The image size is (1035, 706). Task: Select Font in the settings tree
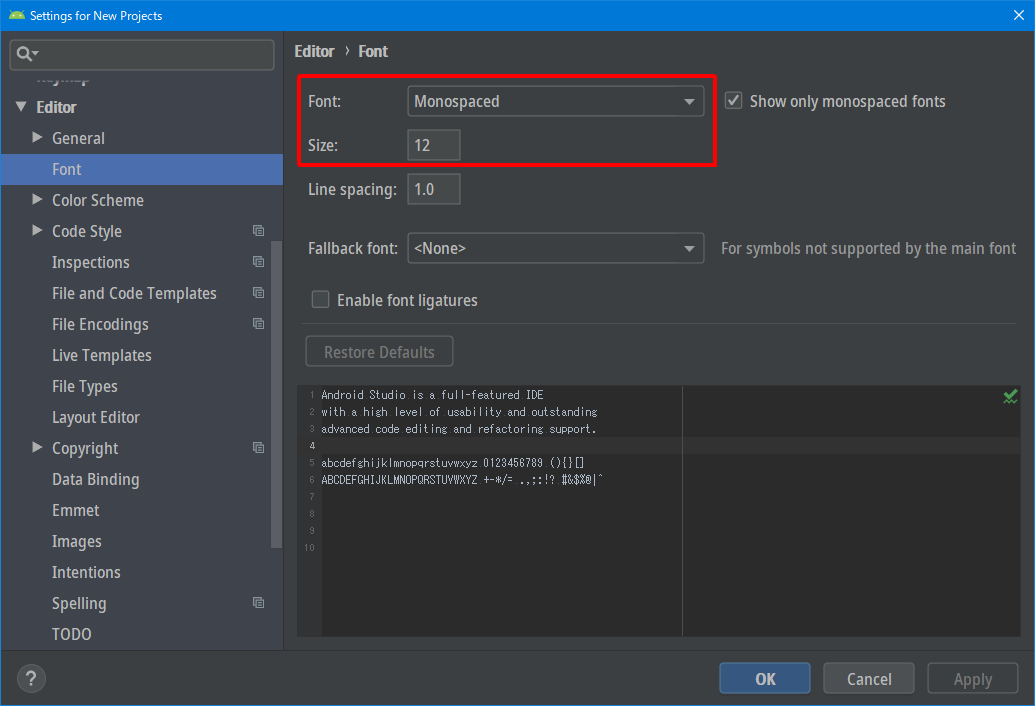click(x=142, y=170)
